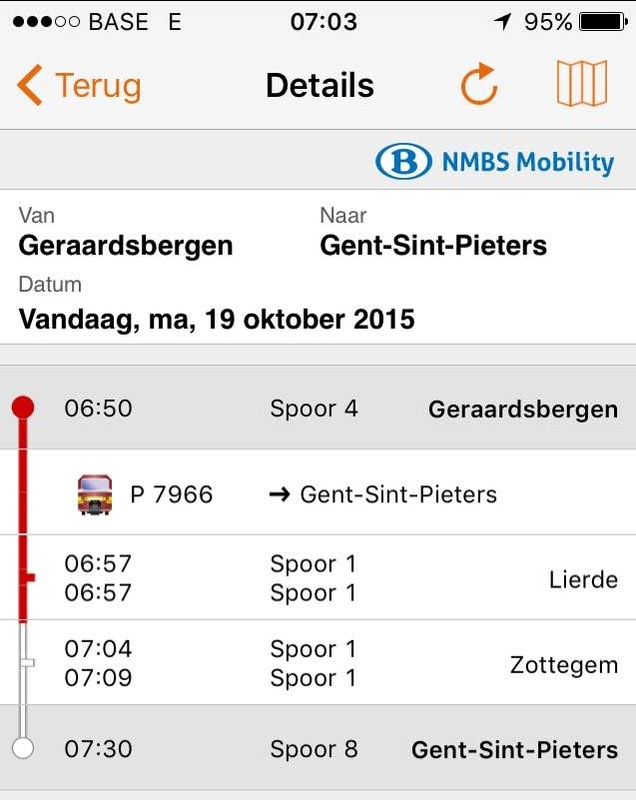This screenshot has width=636, height=800.
Task: Tap the back chevron arrow
Action: (30, 86)
